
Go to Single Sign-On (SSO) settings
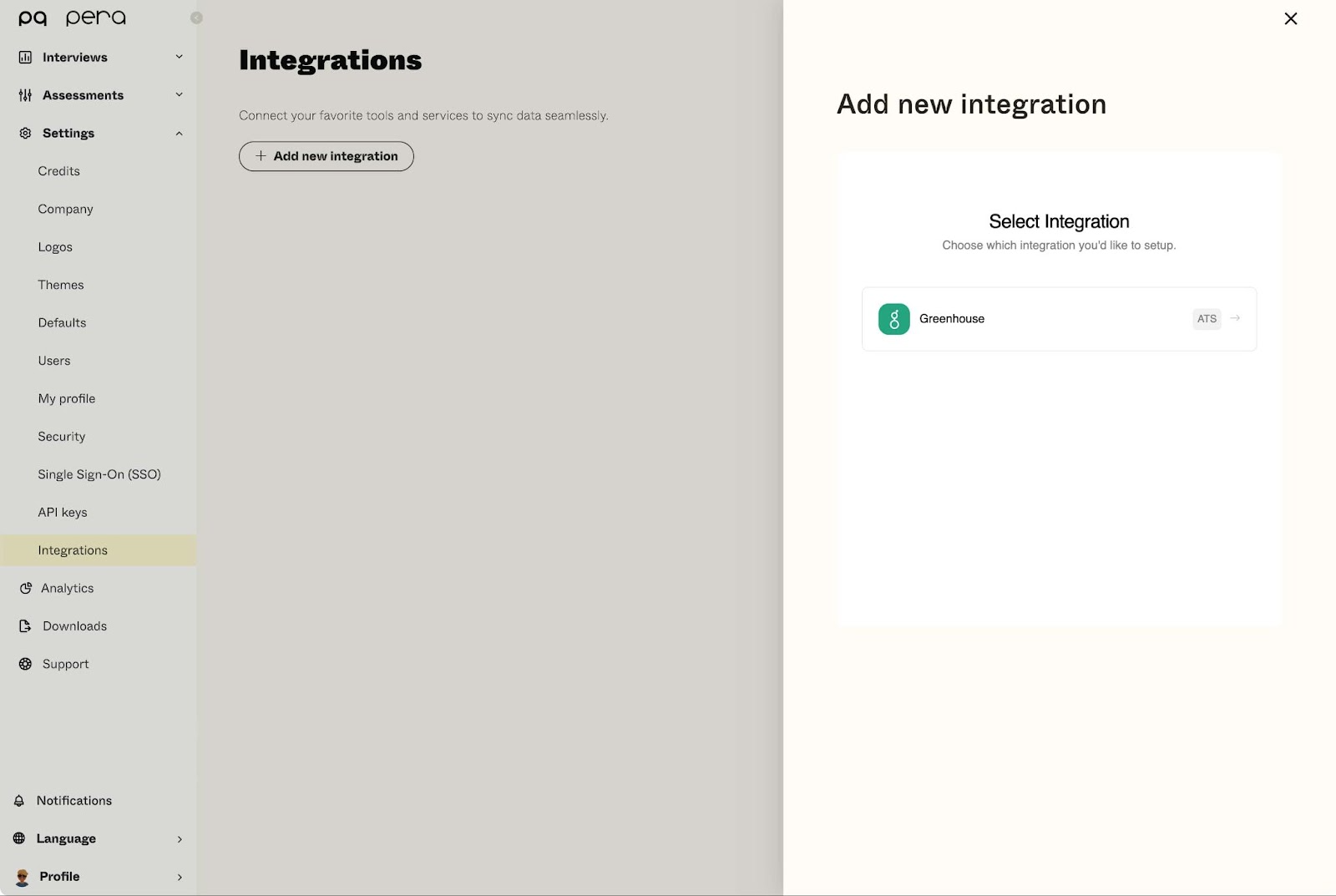pyautogui.click(x=99, y=474)
